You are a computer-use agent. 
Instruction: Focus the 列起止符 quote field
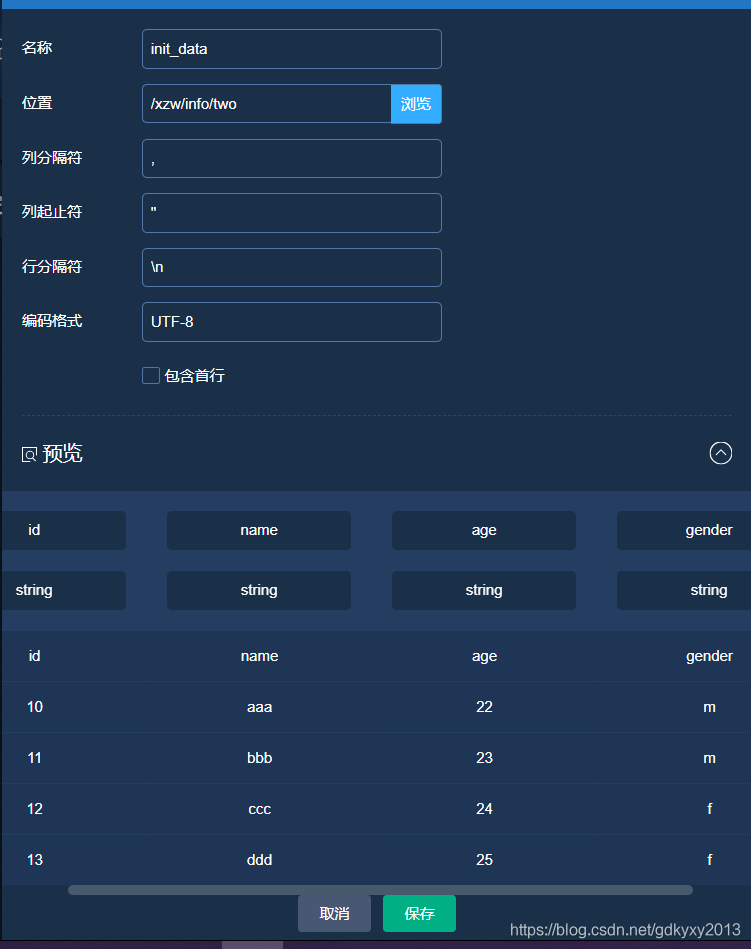point(292,213)
